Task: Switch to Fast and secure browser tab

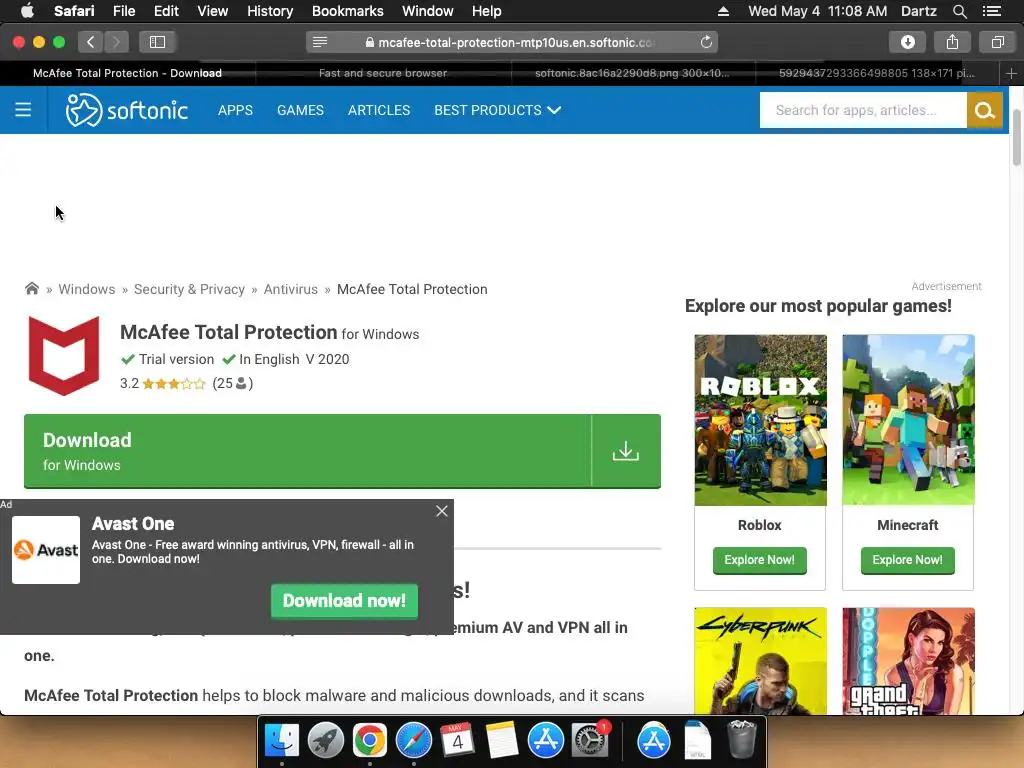Action: click(383, 73)
